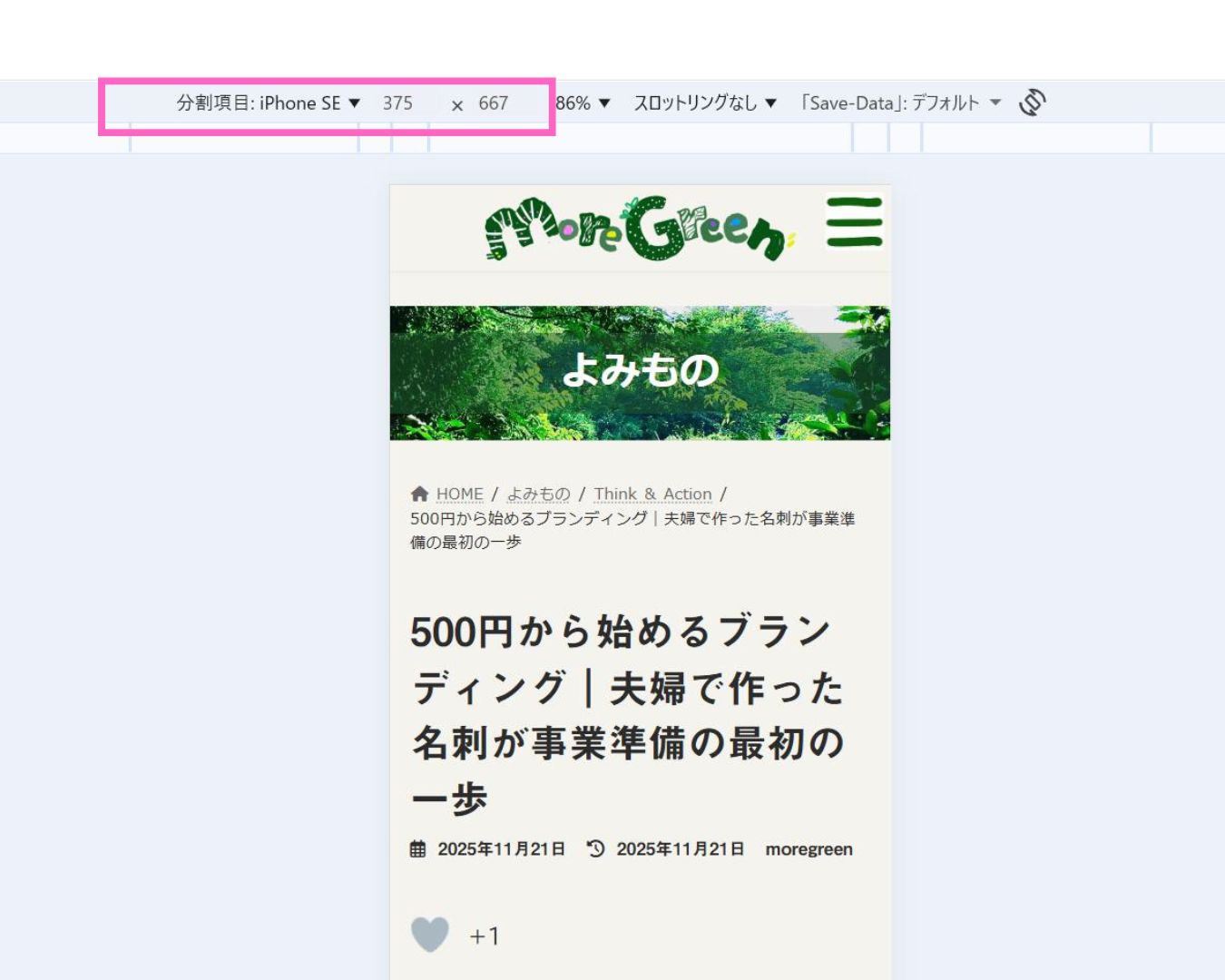Open the green hamburger menu
Screen dimensions: 1225x980
click(854, 222)
